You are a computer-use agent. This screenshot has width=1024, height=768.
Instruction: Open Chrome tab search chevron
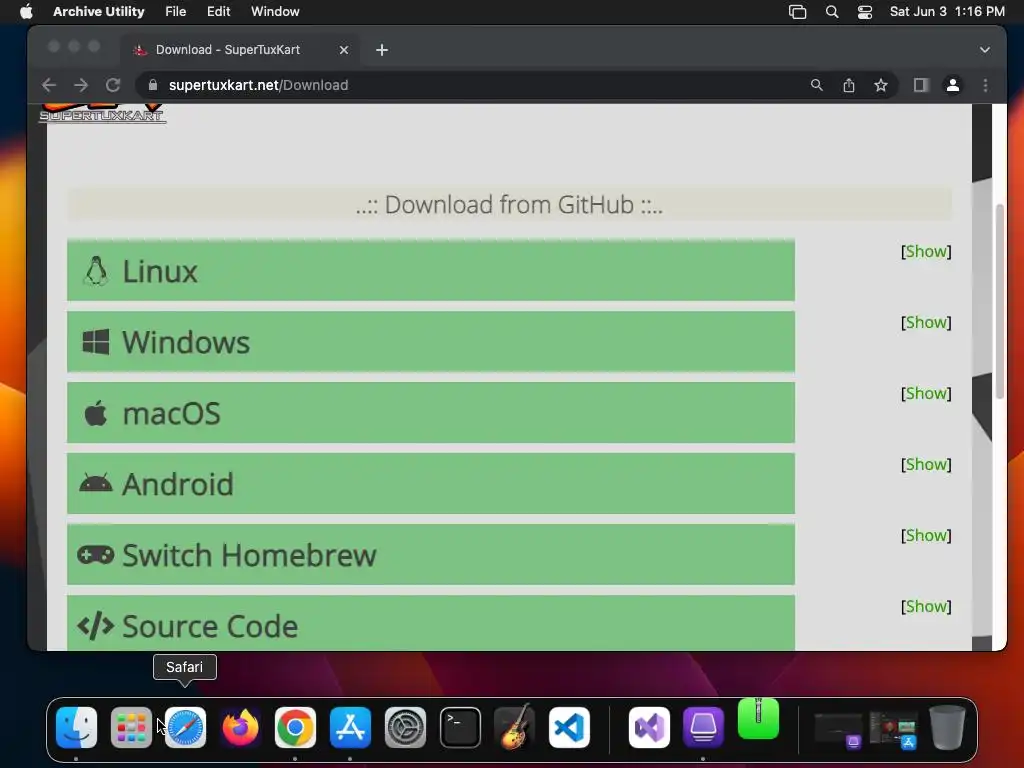pos(985,50)
